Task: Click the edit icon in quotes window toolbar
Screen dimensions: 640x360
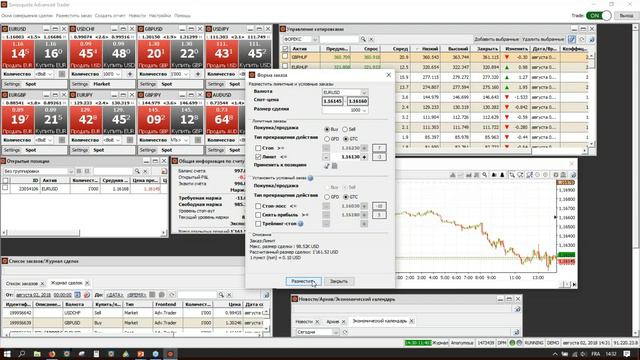Action: point(572,40)
